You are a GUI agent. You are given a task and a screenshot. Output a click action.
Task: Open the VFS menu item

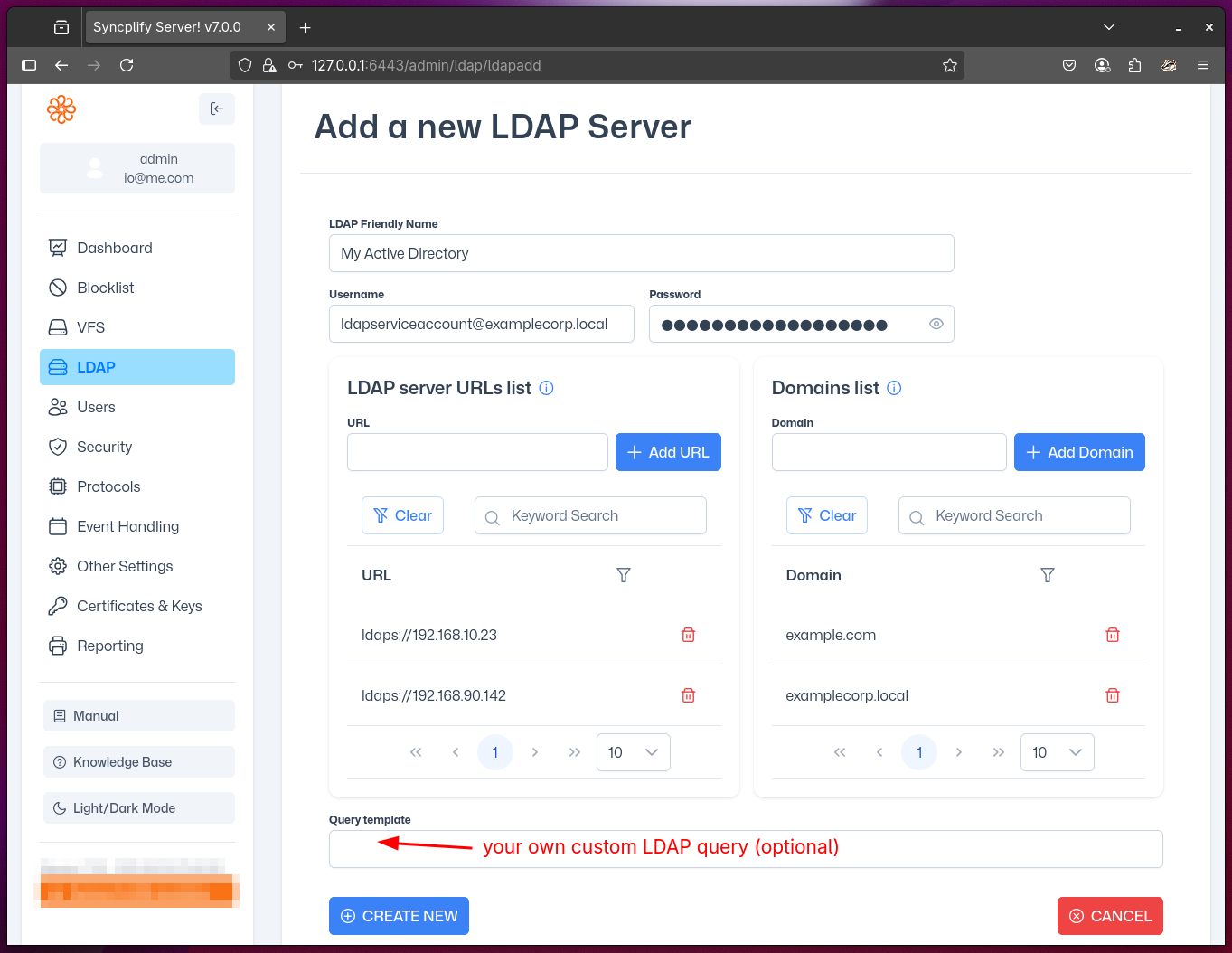(137, 327)
